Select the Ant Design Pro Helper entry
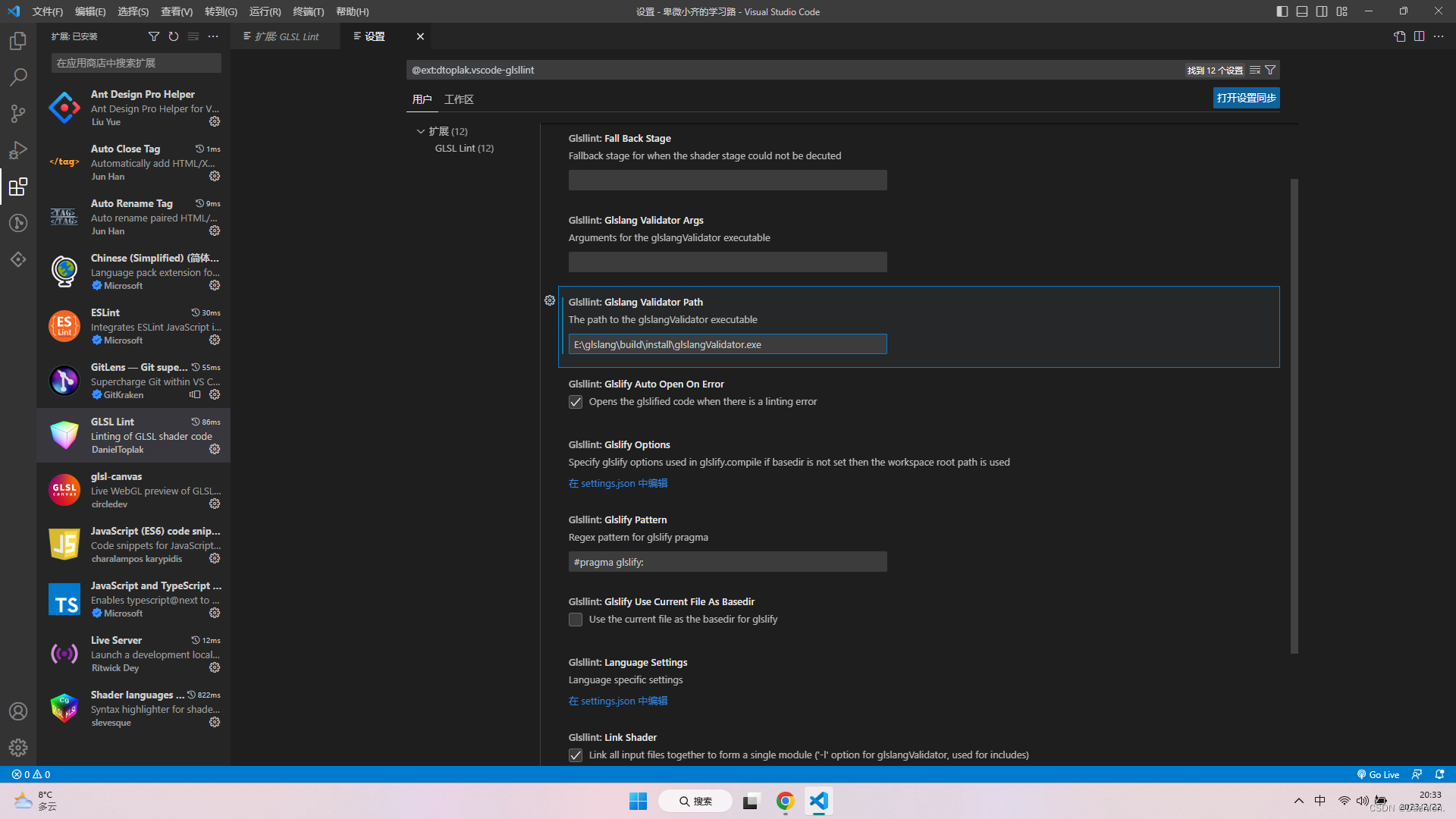 coord(133,108)
